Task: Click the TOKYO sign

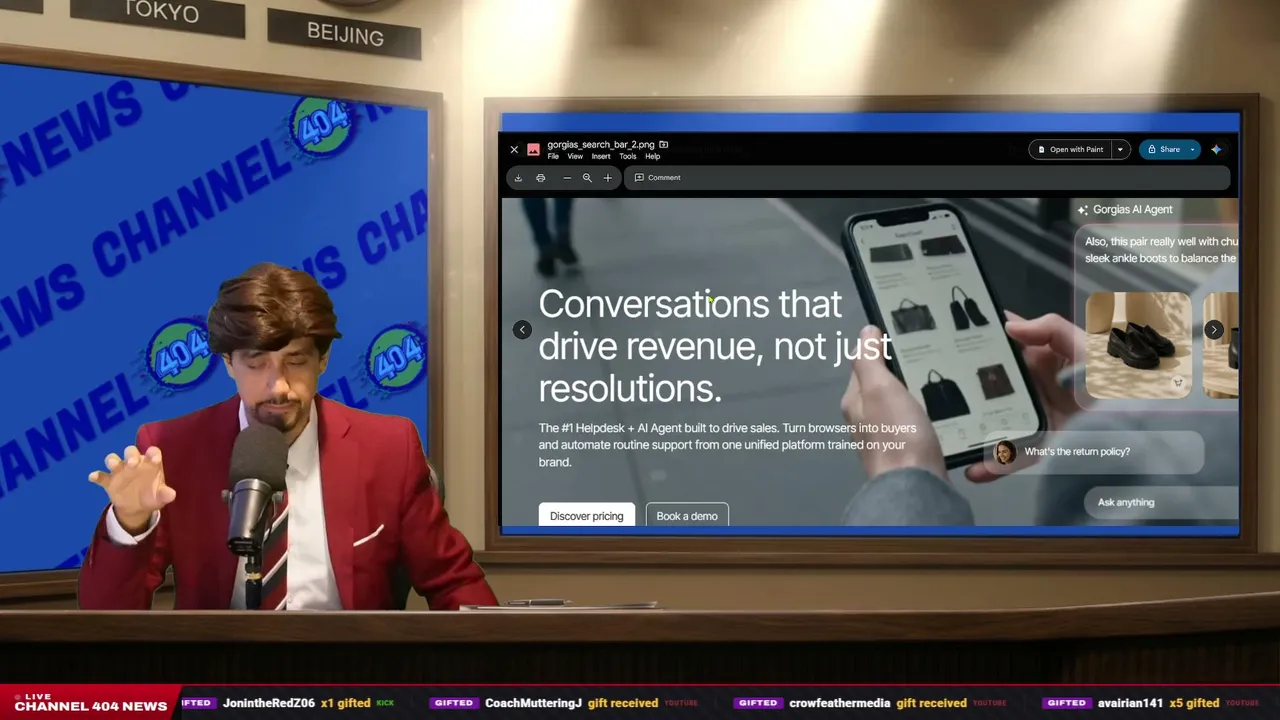Action: point(160,13)
